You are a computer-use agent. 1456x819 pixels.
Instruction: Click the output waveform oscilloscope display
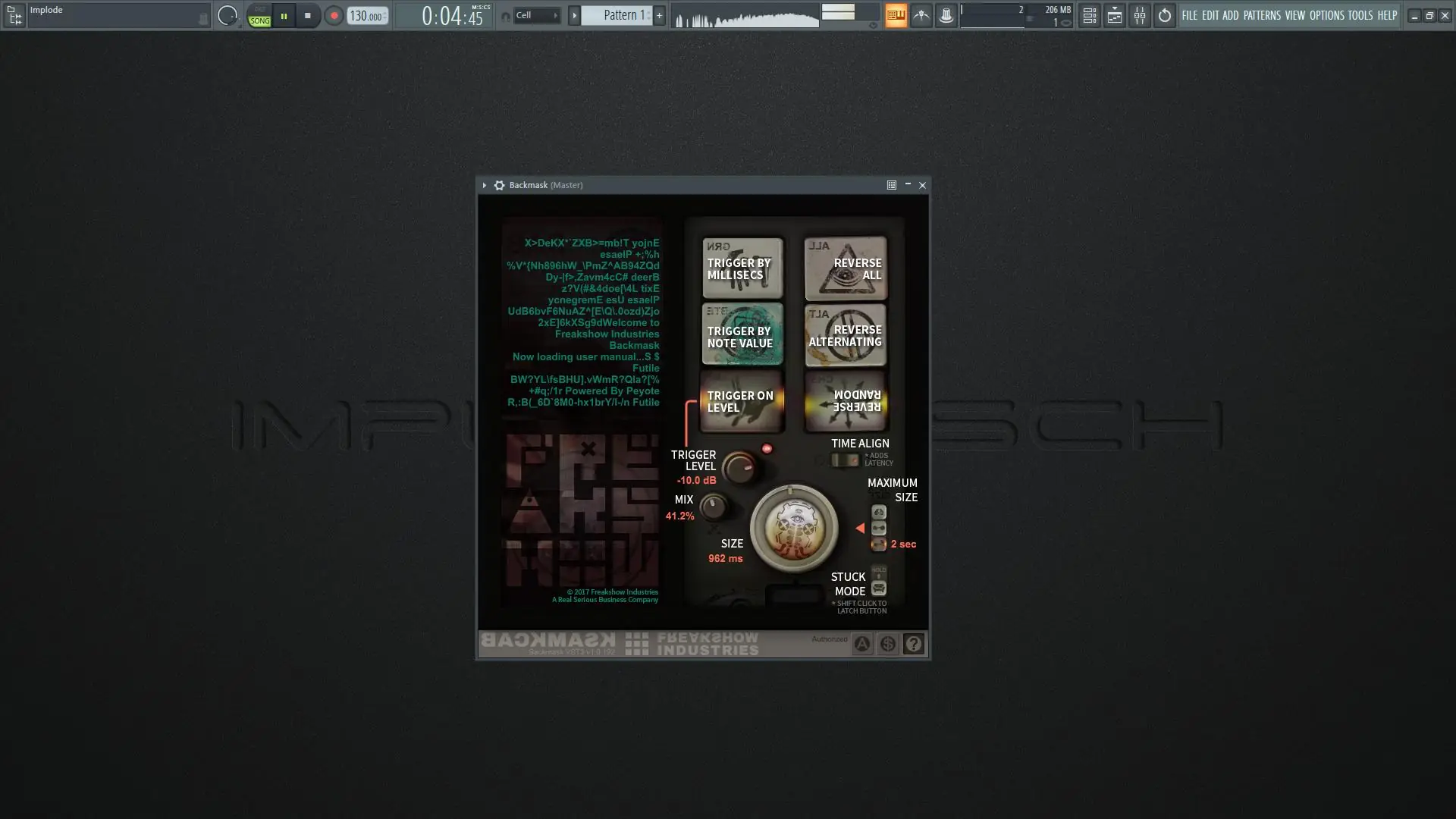click(x=745, y=16)
